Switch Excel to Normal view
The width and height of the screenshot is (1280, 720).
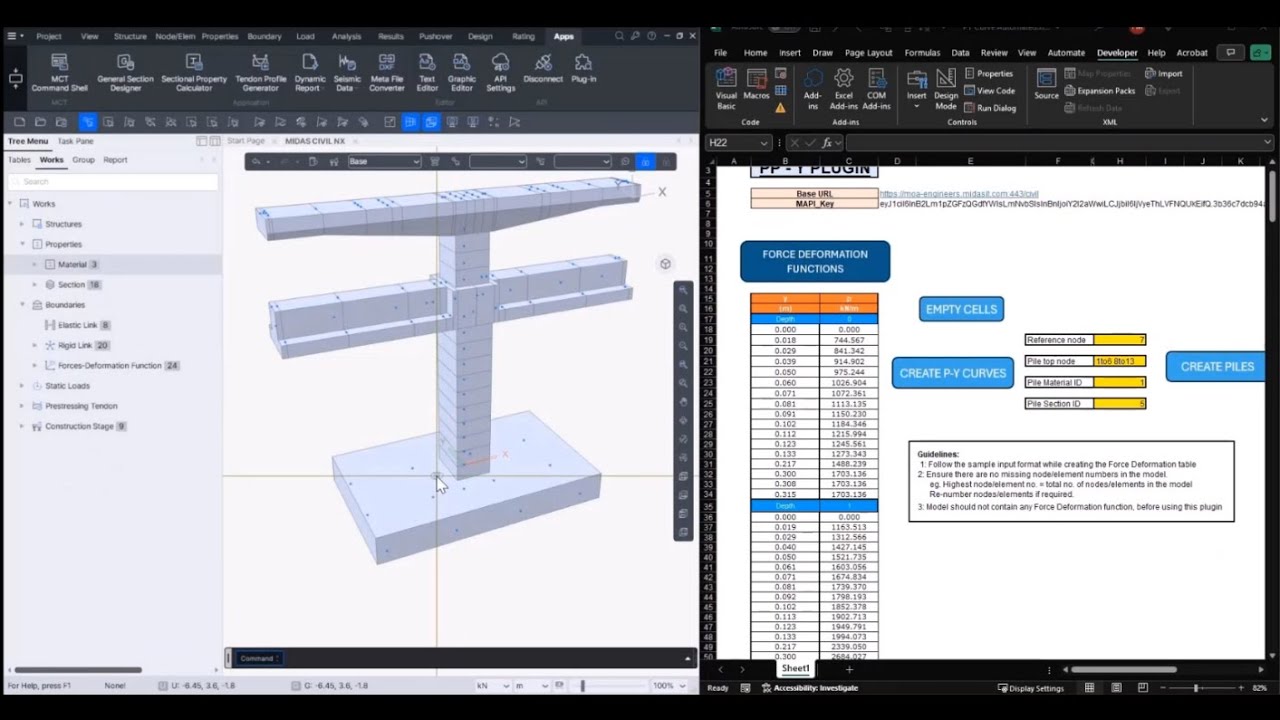(x=1089, y=688)
